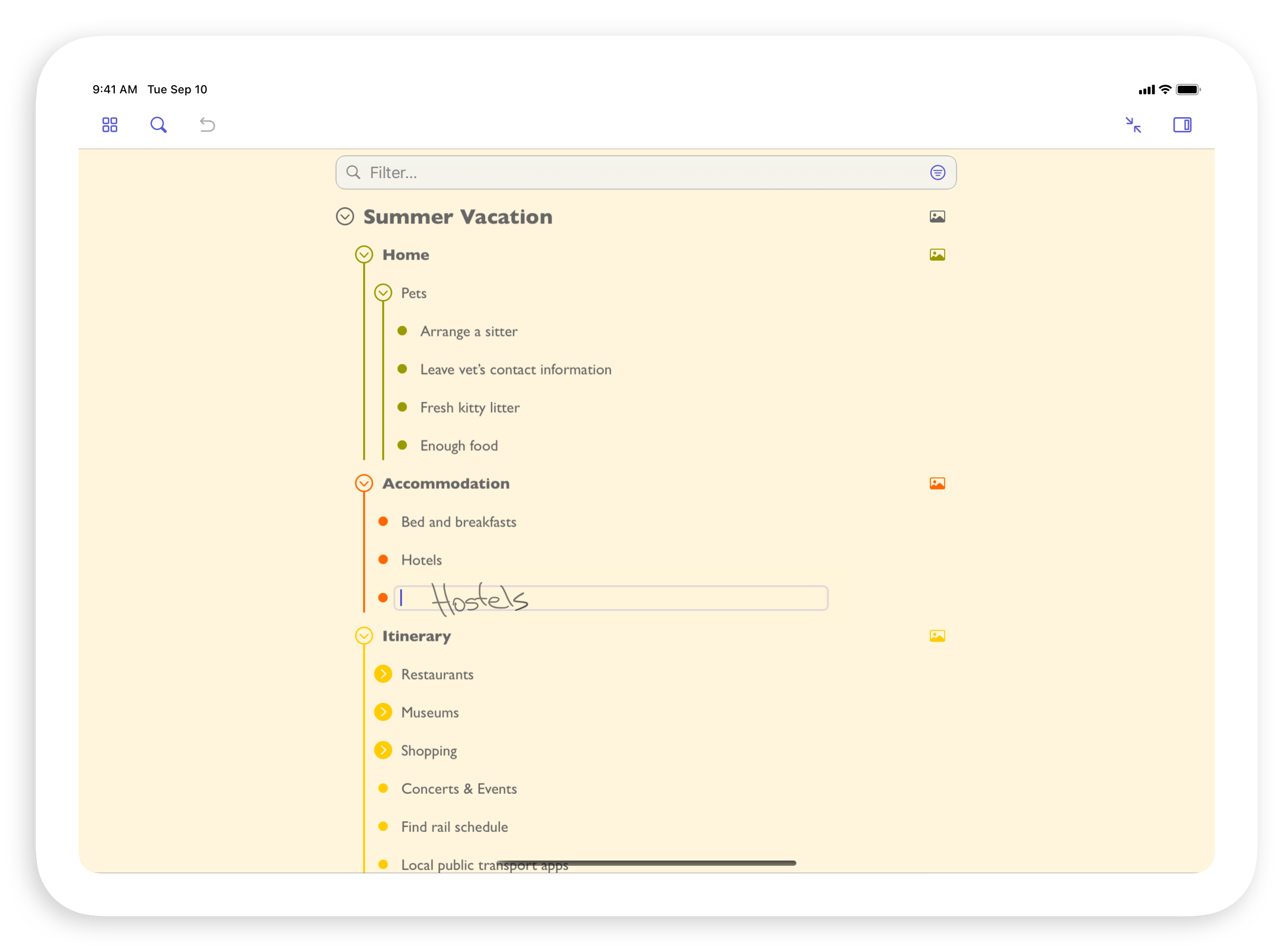
Task: Collapse the Home section
Action: (x=364, y=254)
